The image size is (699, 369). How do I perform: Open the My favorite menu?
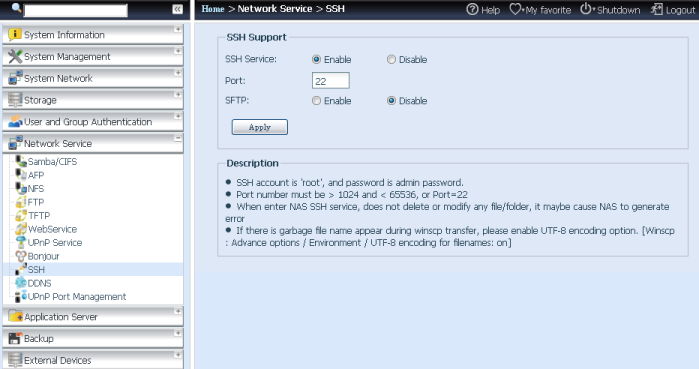[x=548, y=10]
